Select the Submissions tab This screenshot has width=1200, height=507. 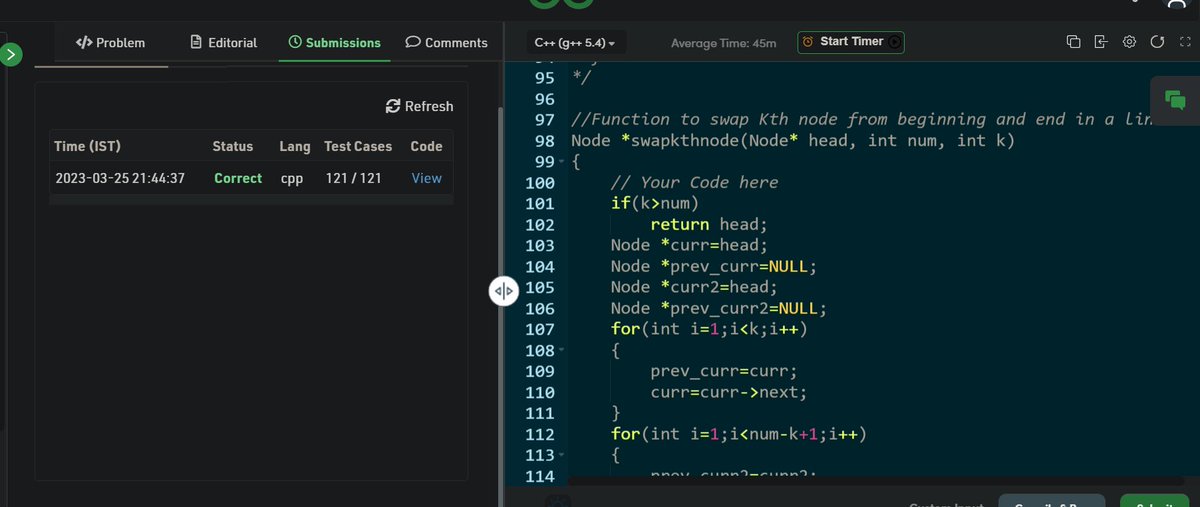click(334, 43)
